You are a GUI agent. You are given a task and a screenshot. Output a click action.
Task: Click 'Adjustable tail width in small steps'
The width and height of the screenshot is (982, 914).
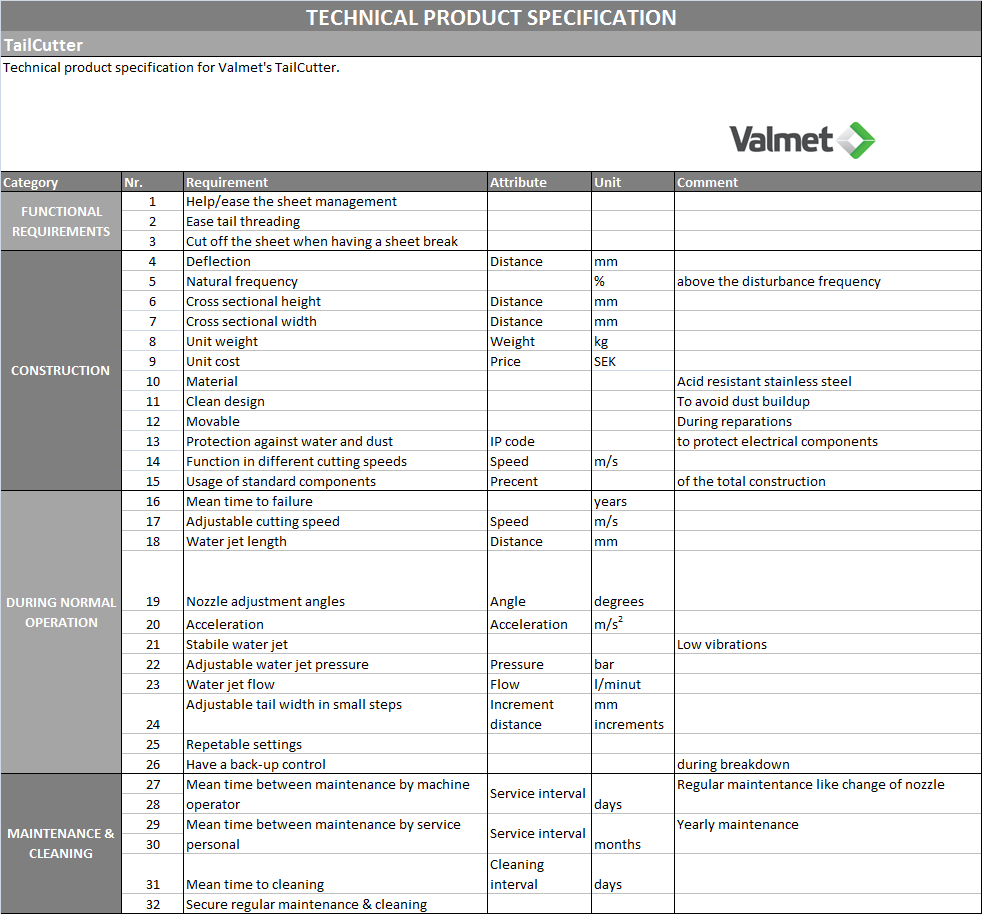tap(335, 714)
